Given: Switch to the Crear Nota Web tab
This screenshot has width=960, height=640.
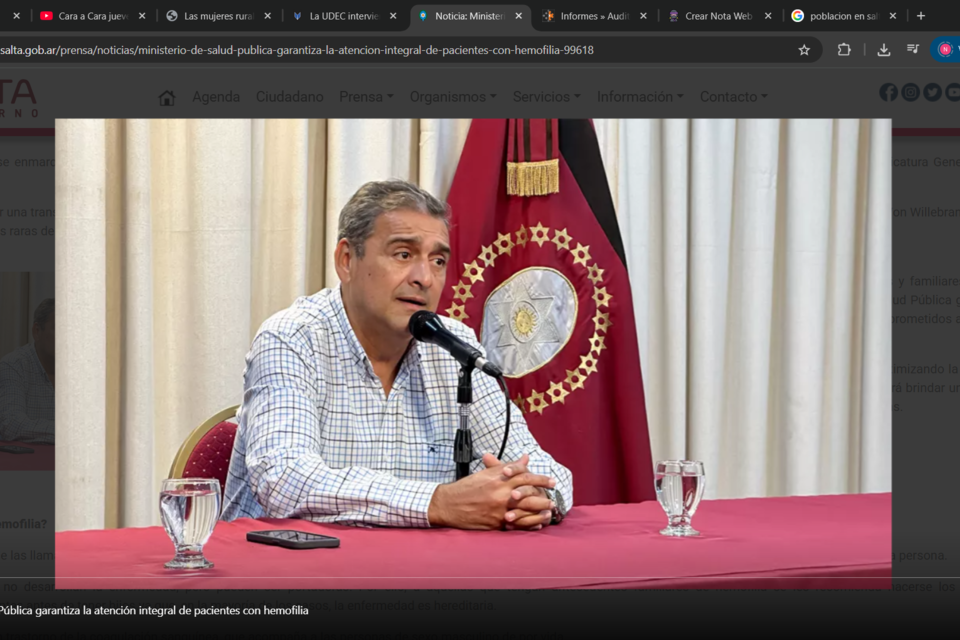Looking at the screenshot, I should pos(717,16).
